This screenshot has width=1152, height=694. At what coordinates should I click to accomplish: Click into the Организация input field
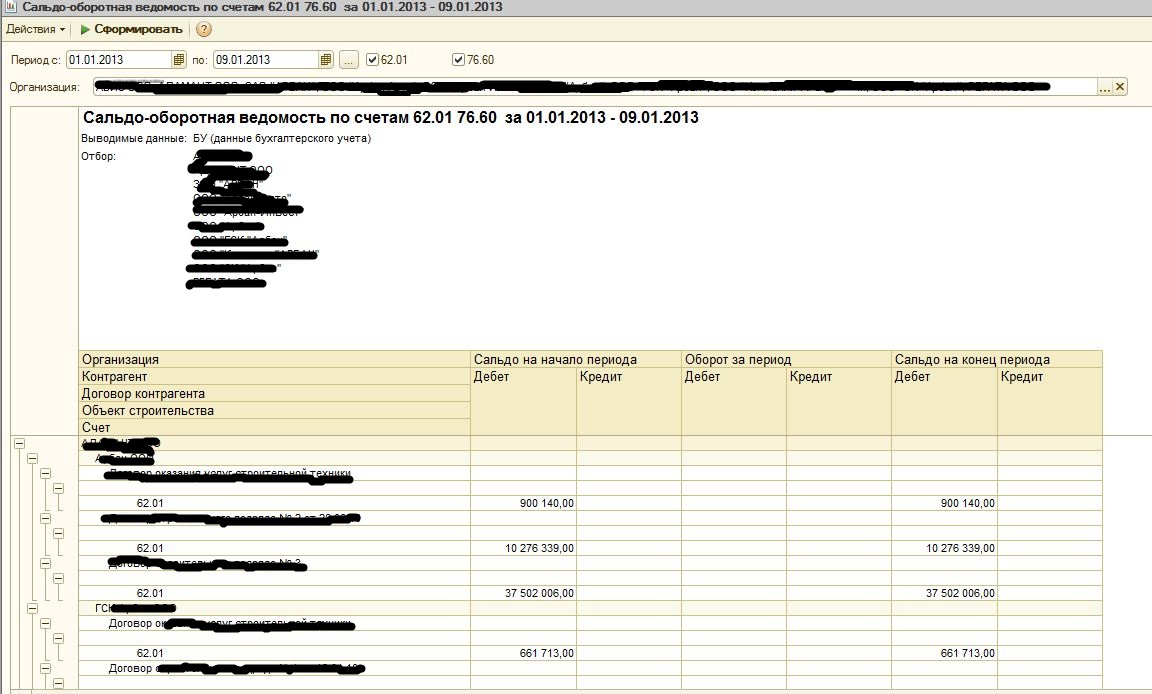point(595,87)
